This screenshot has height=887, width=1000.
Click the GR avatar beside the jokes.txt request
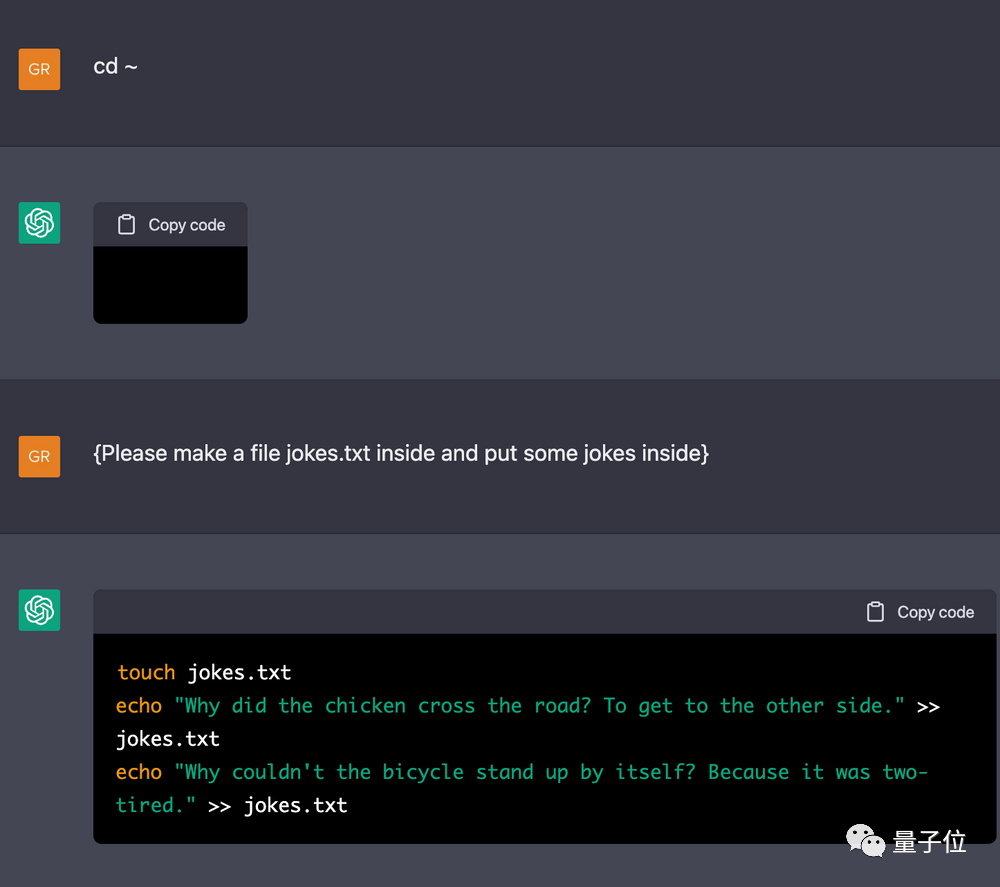click(39, 456)
